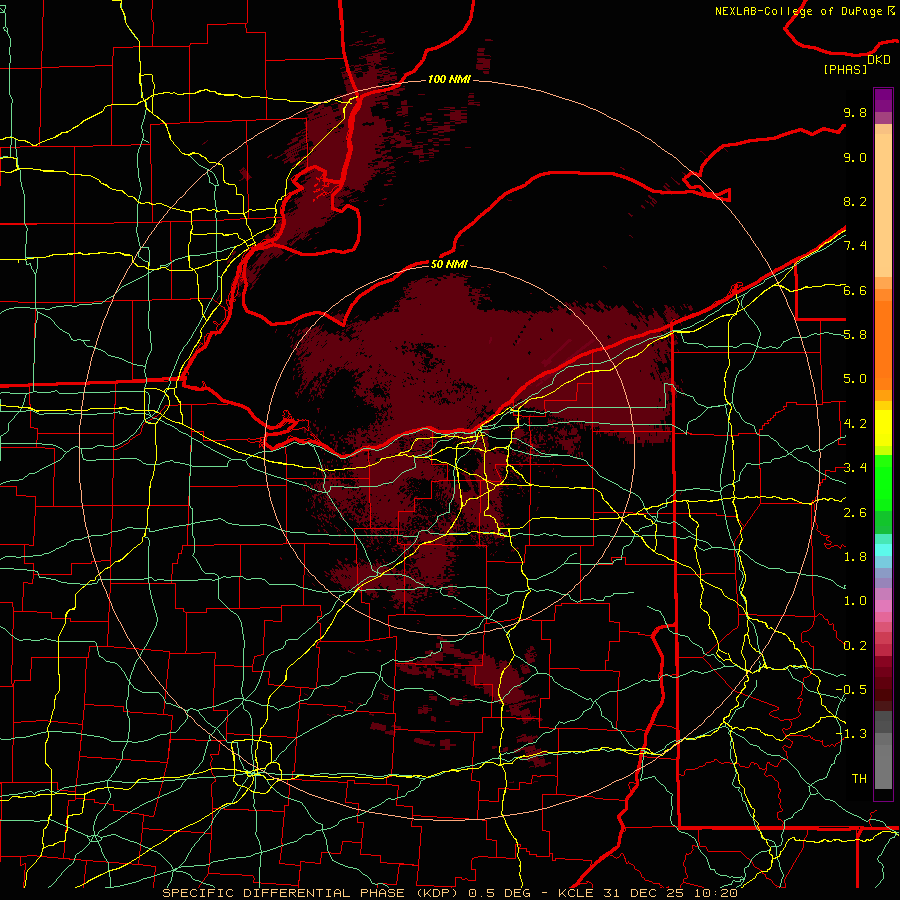Select the 8.2 value on the scale
Screen dimensions: 900x900
(x=855, y=201)
